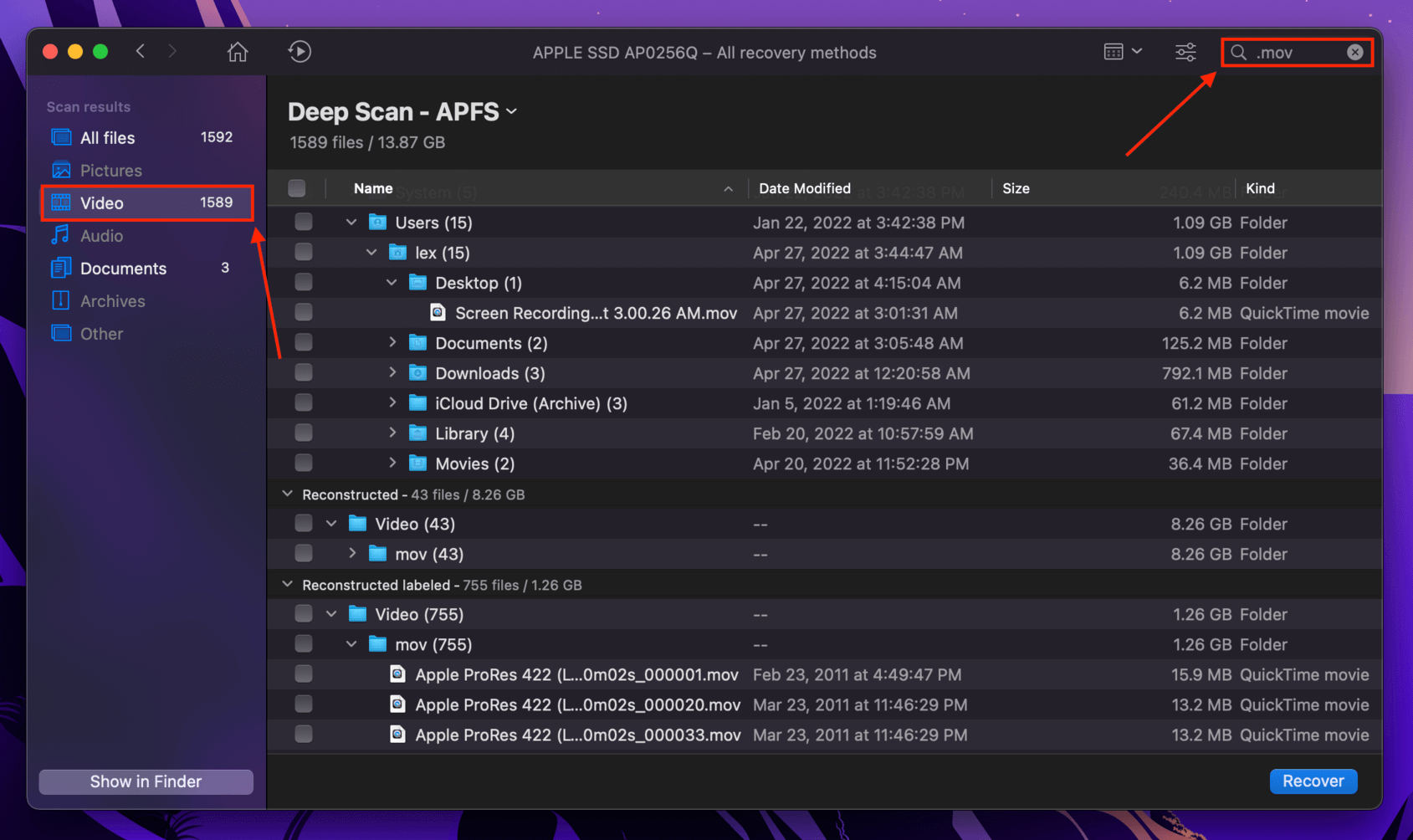Click the Video (43) folder icon

357,523
